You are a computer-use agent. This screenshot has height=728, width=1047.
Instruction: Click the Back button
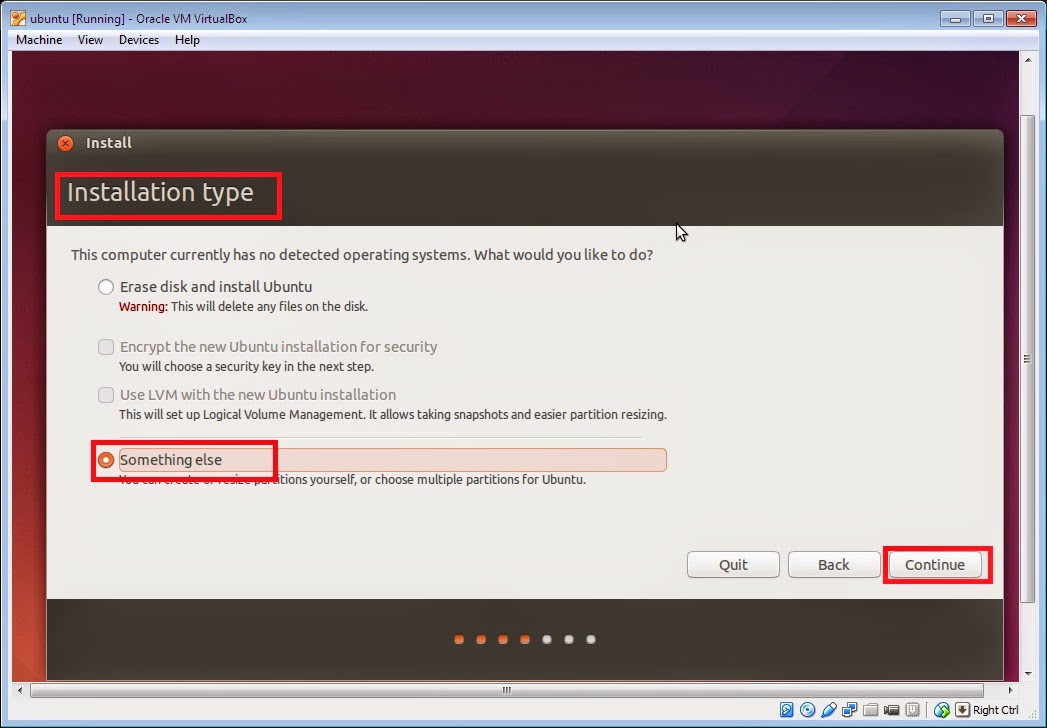834,564
